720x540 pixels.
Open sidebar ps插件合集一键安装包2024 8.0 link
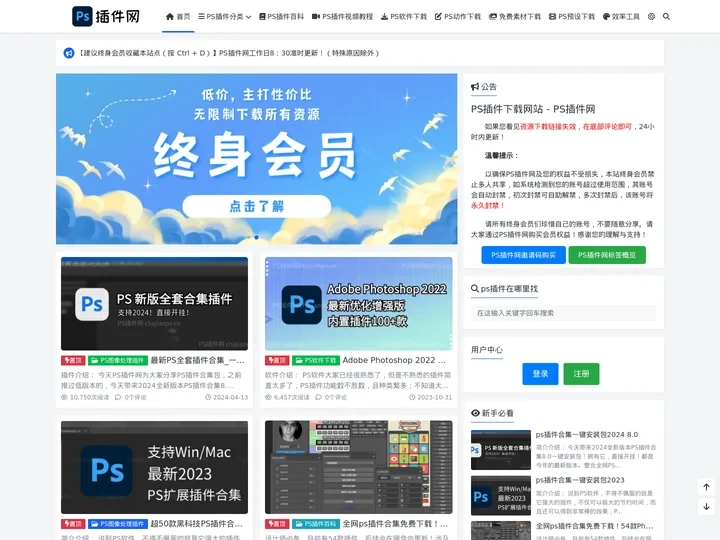click(587, 434)
